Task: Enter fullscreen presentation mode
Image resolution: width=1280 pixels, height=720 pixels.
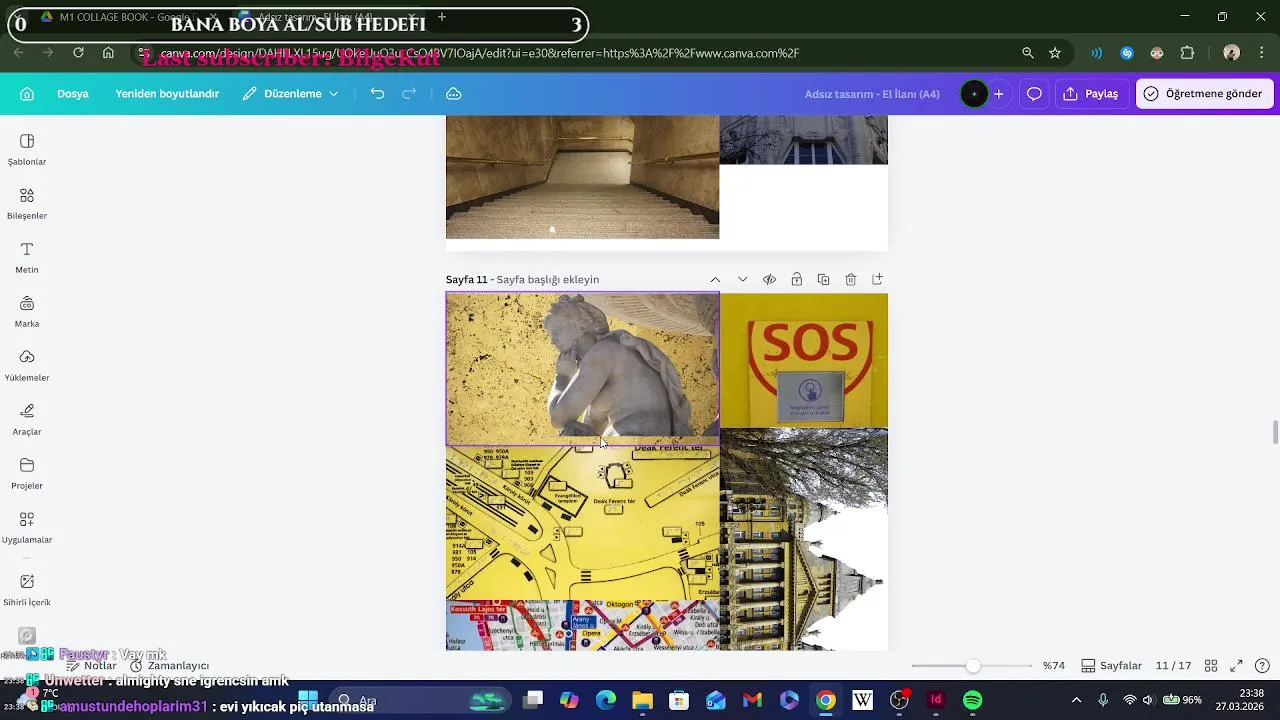Action: click(x=1236, y=666)
